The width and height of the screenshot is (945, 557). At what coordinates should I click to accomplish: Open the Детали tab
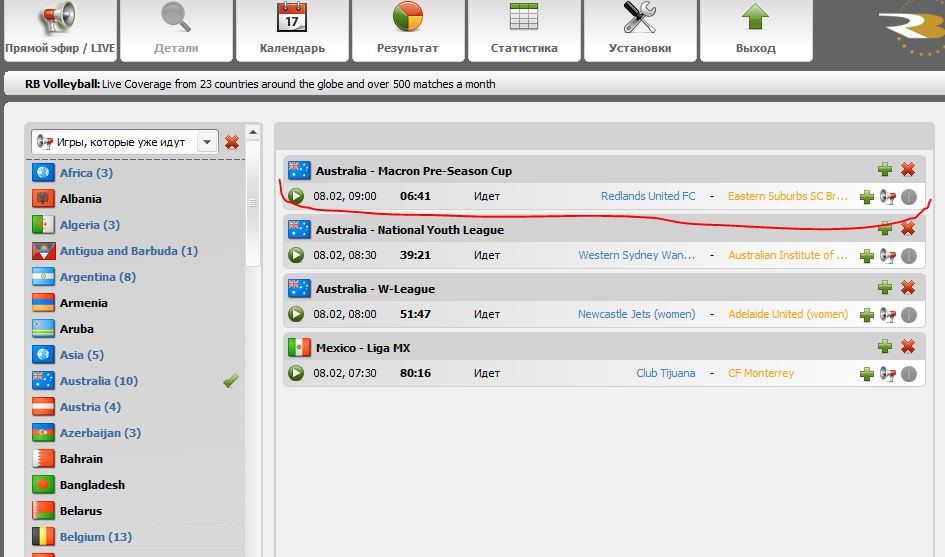click(x=176, y=30)
